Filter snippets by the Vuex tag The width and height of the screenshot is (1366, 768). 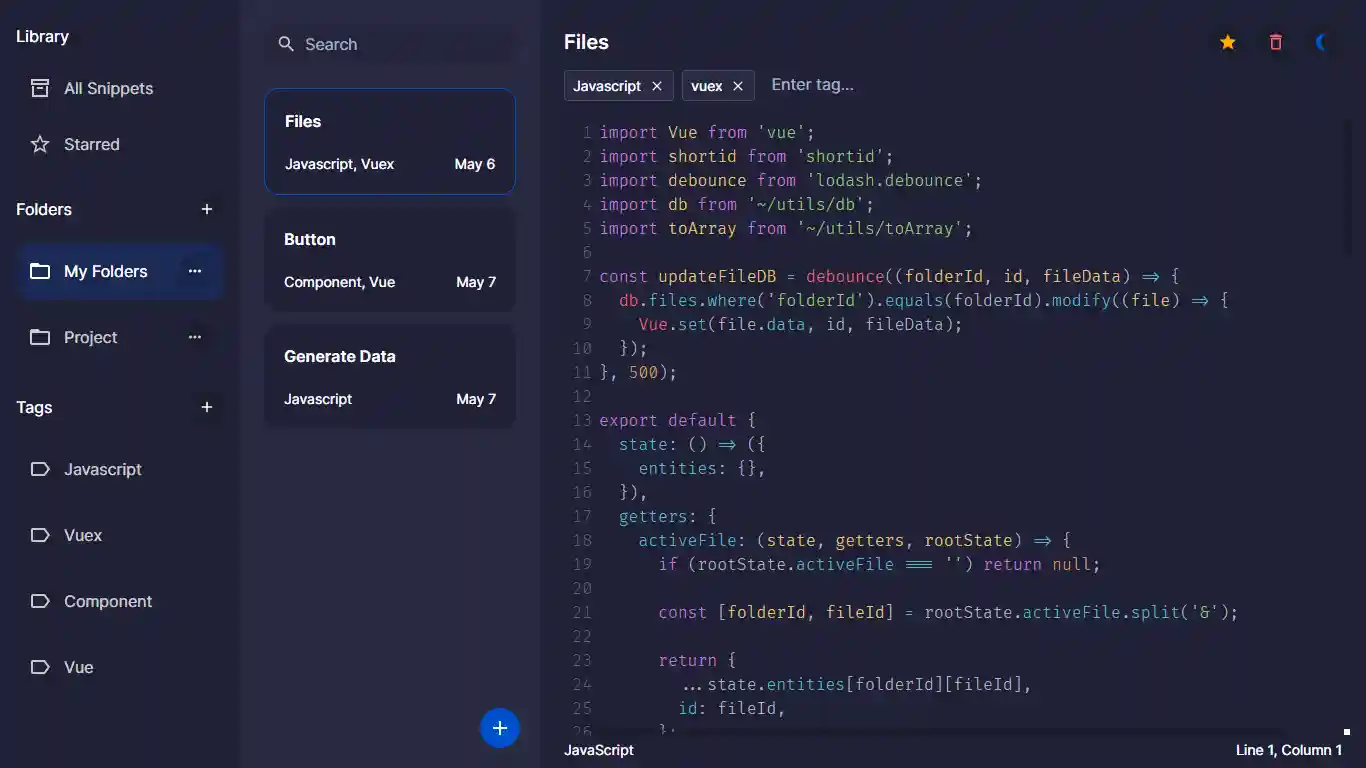(x=83, y=535)
